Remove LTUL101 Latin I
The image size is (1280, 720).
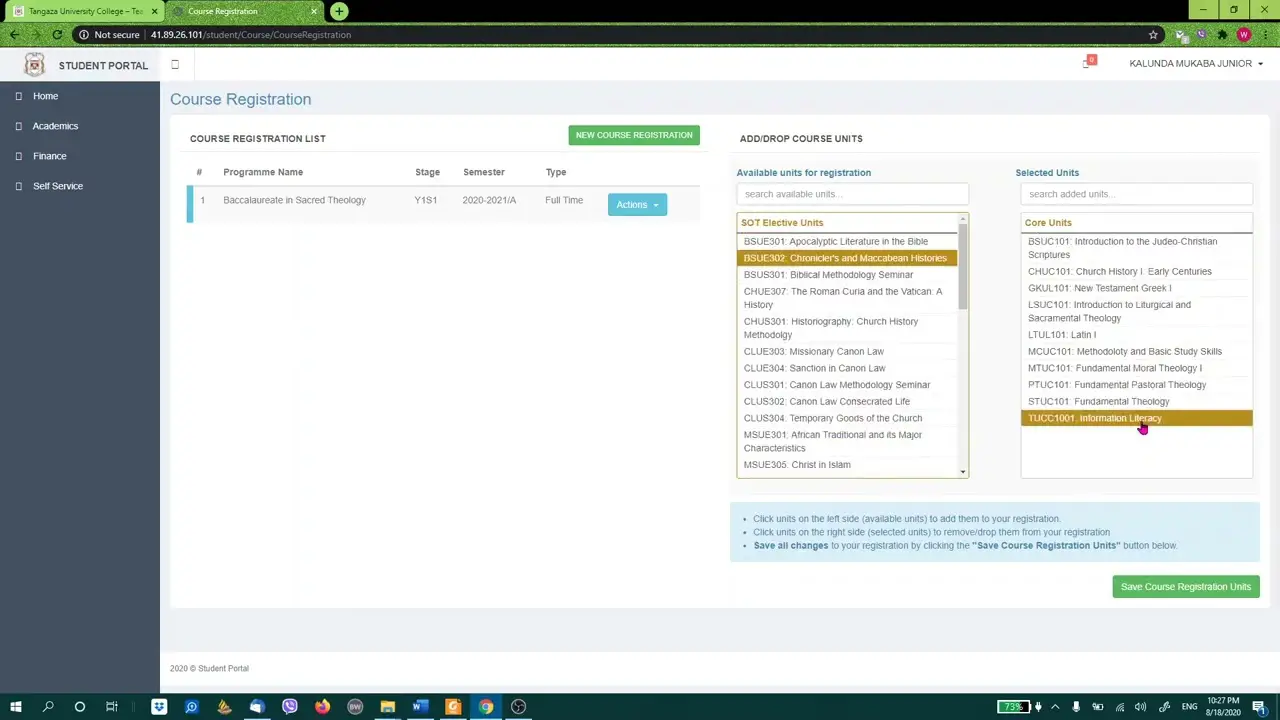[x=1137, y=335]
